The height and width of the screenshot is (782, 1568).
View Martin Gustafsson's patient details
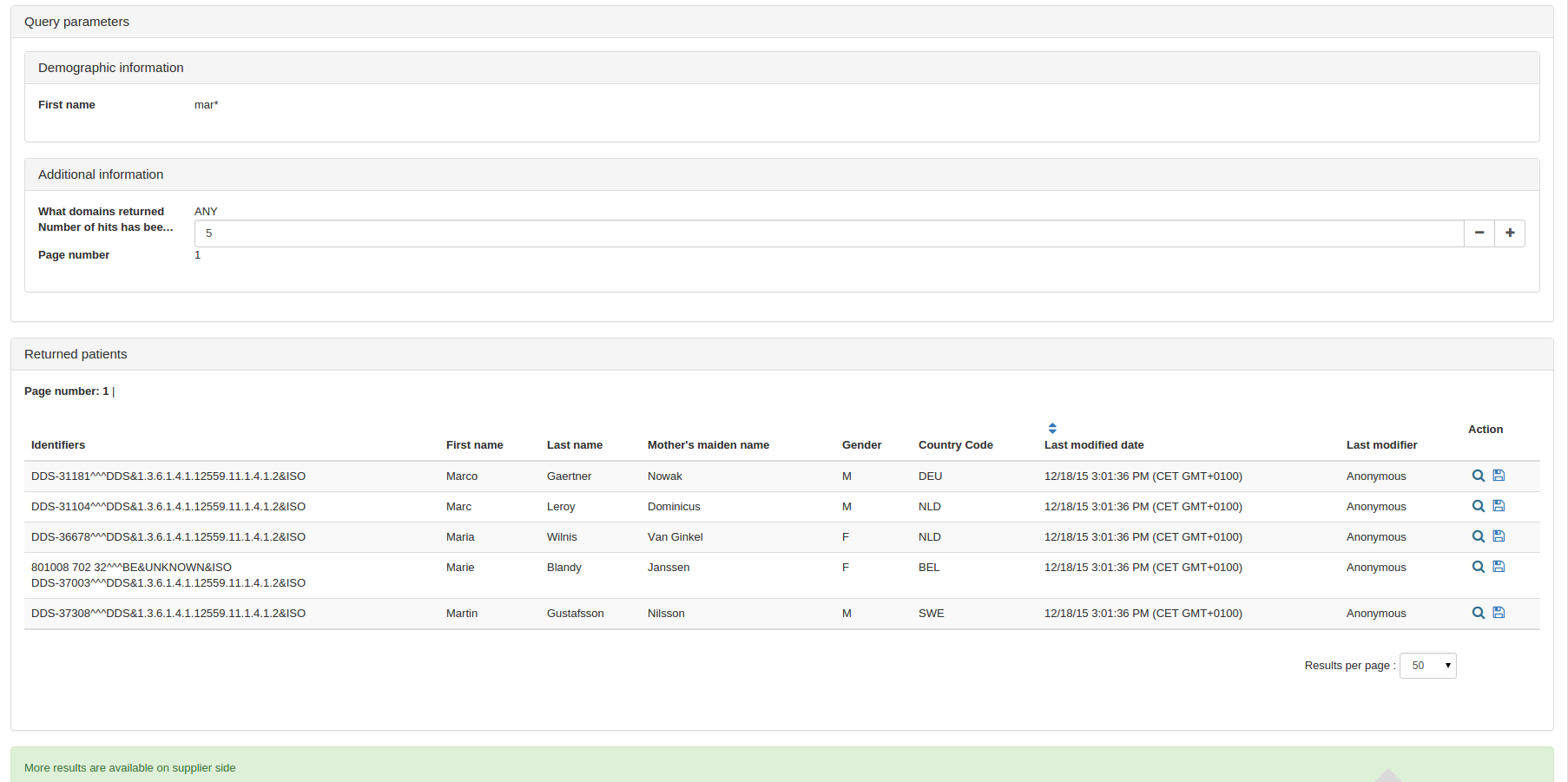tap(1479, 613)
